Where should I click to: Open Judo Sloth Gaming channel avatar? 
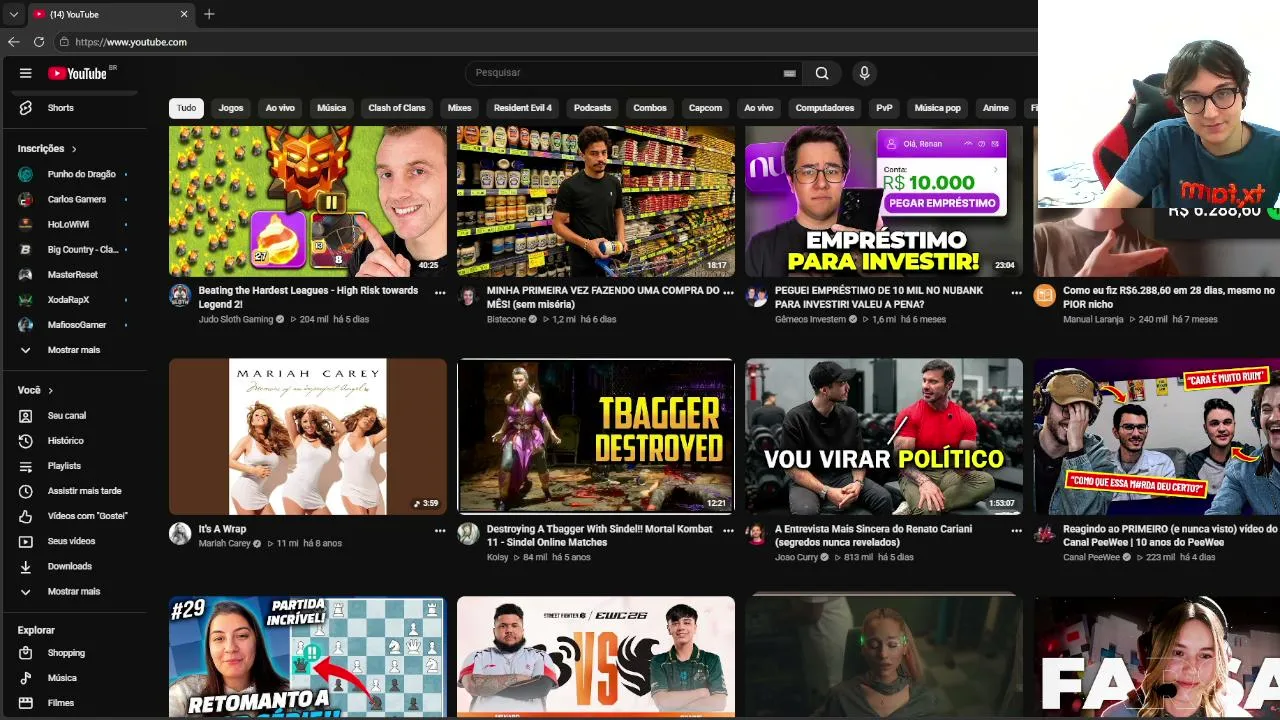point(180,295)
